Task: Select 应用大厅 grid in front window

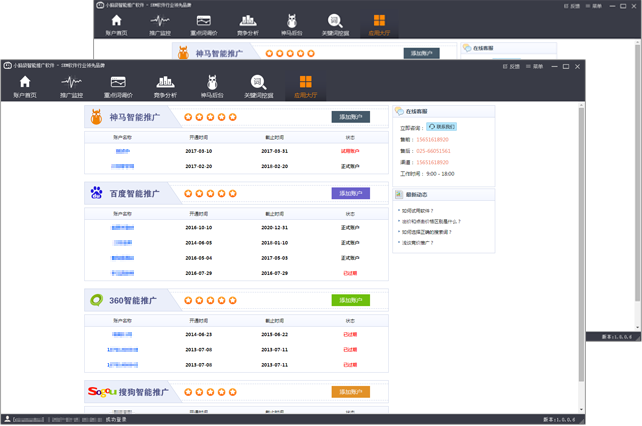Action: point(305,86)
